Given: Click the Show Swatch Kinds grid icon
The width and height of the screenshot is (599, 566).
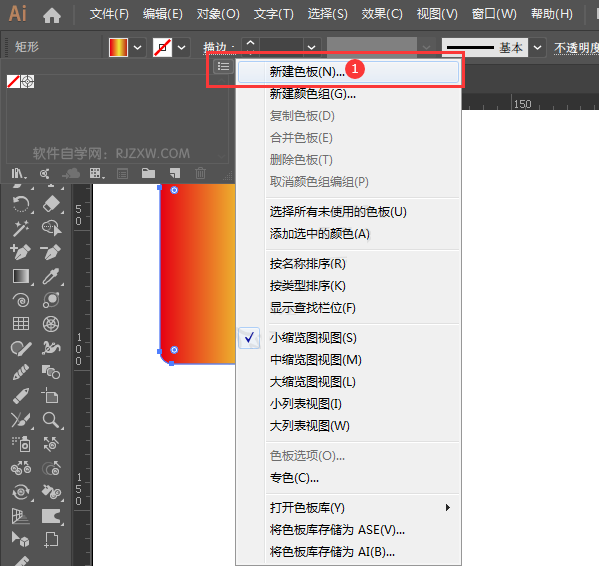Looking at the screenshot, I should coord(97,174).
